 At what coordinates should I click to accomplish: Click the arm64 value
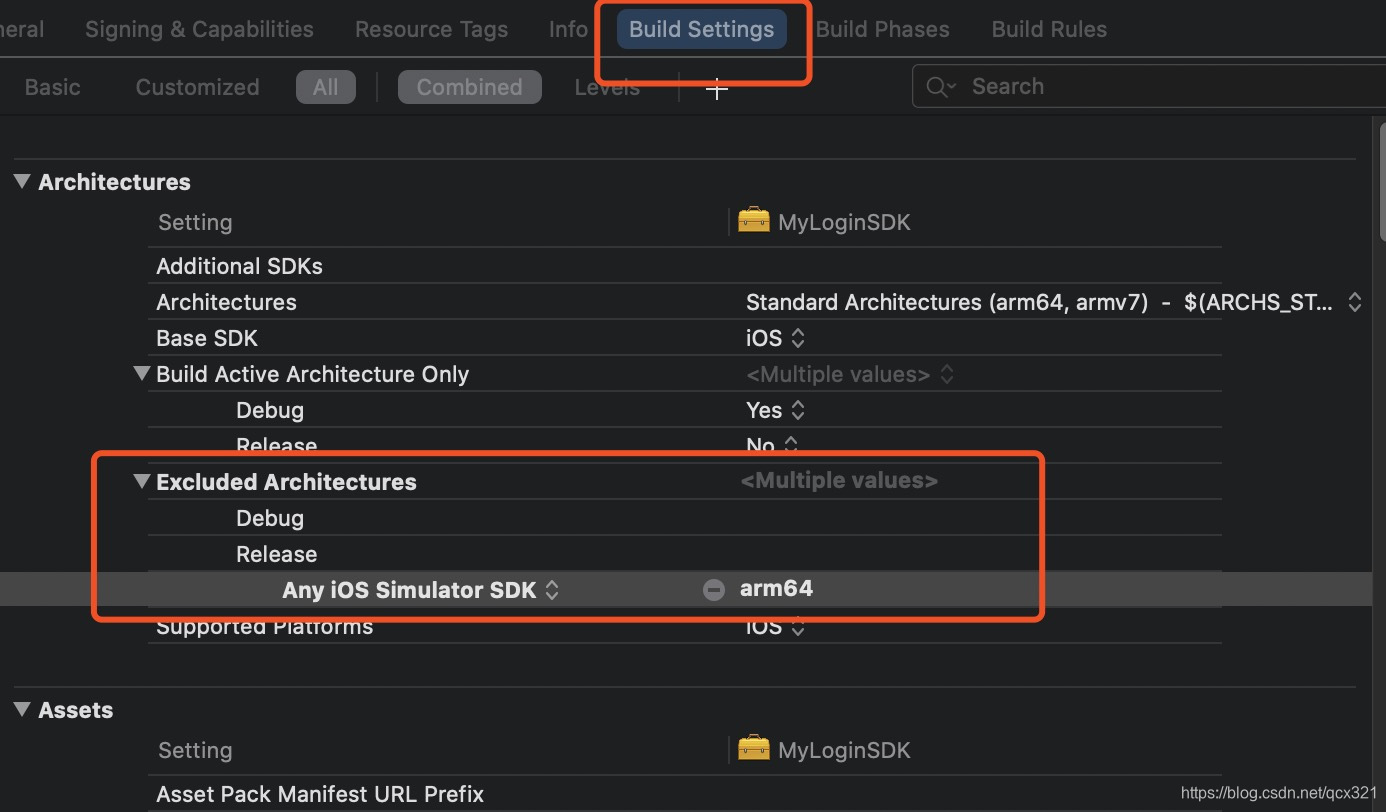[x=776, y=588]
